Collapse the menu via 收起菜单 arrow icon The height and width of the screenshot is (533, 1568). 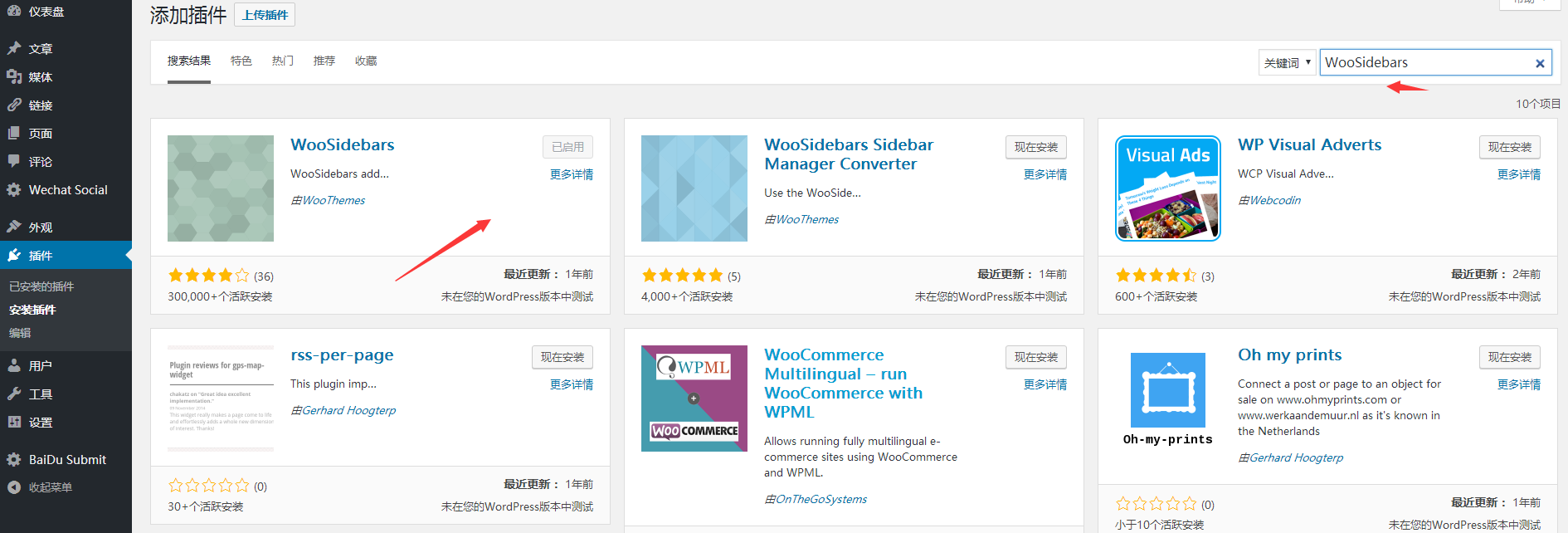click(x=14, y=487)
